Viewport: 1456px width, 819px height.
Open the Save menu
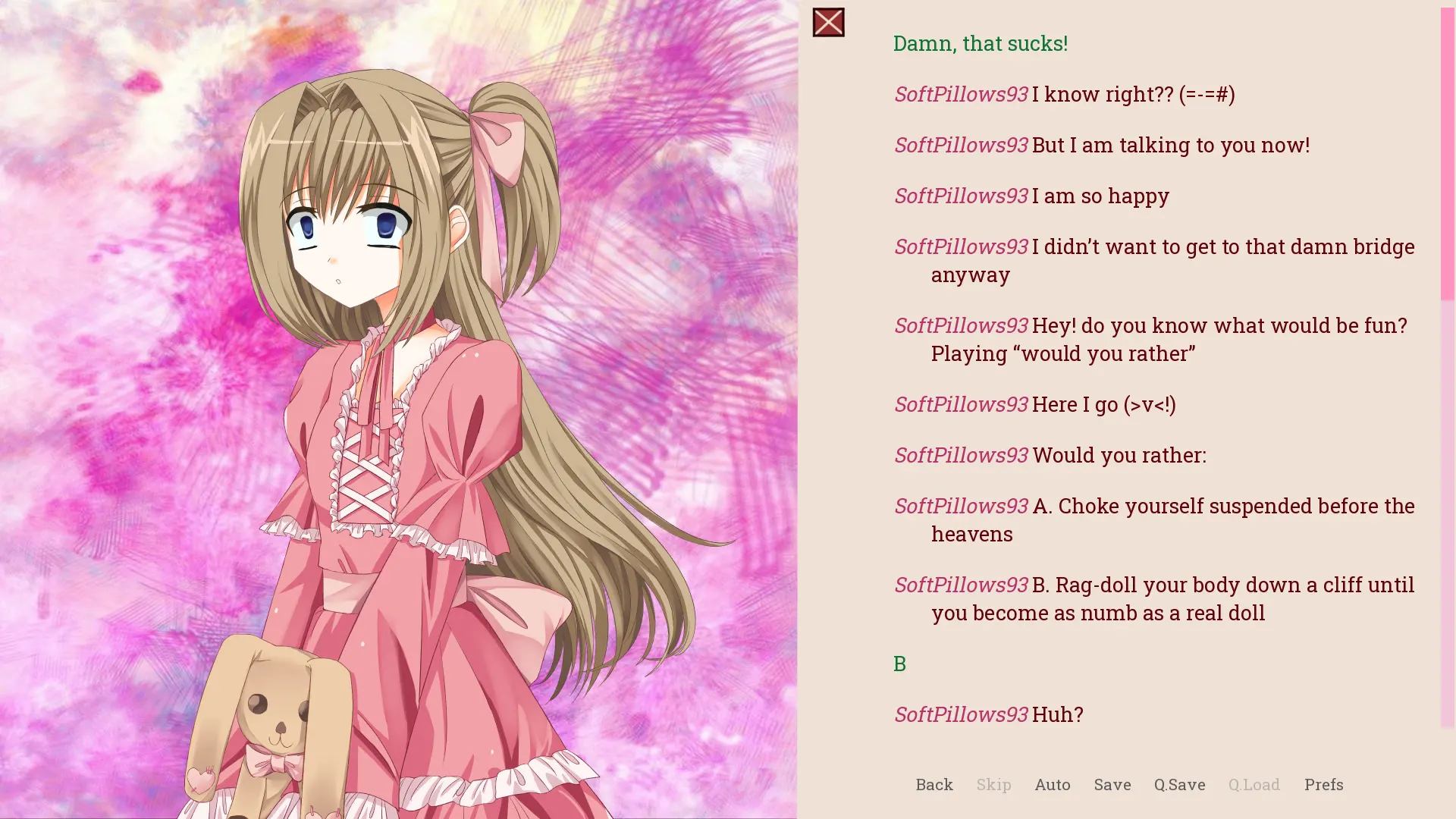tap(1112, 784)
